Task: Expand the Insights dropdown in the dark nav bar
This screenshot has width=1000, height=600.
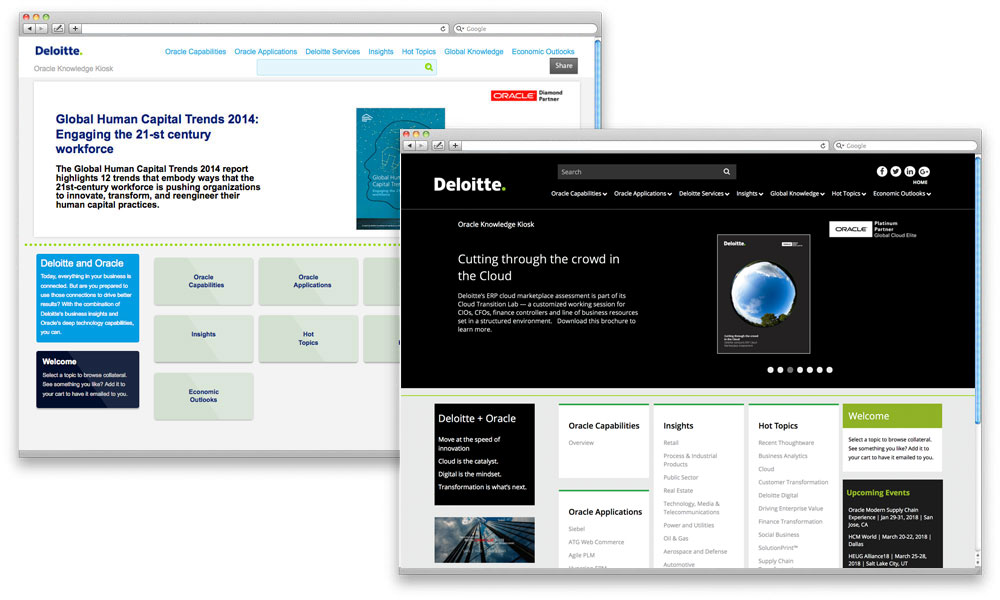Action: point(749,194)
